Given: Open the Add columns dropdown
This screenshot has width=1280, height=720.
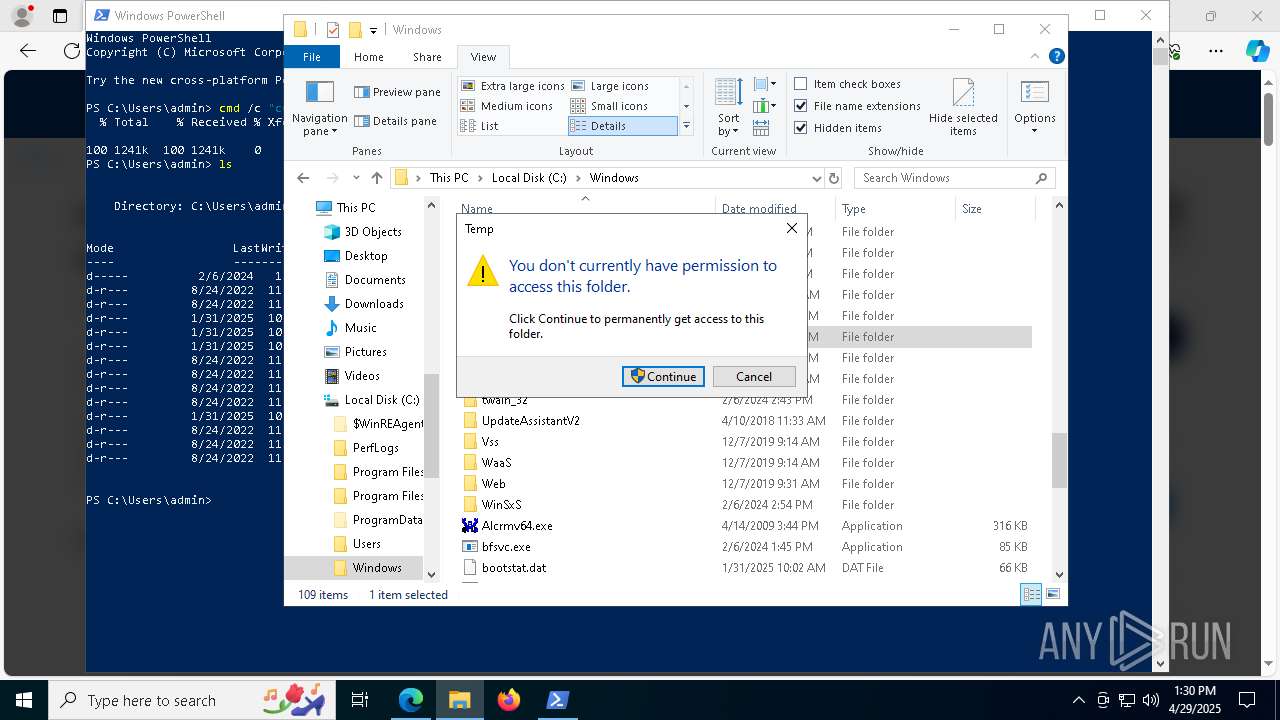Looking at the screenshot, I should (765, 106).
